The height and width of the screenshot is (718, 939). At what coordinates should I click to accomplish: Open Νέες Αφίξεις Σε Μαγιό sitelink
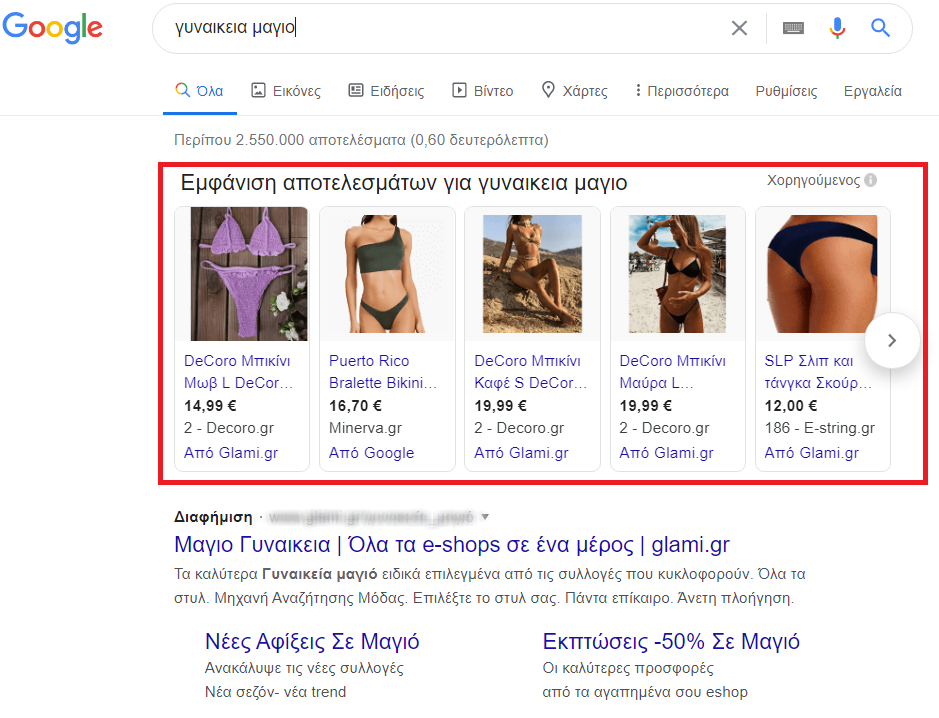coord(312,642)
